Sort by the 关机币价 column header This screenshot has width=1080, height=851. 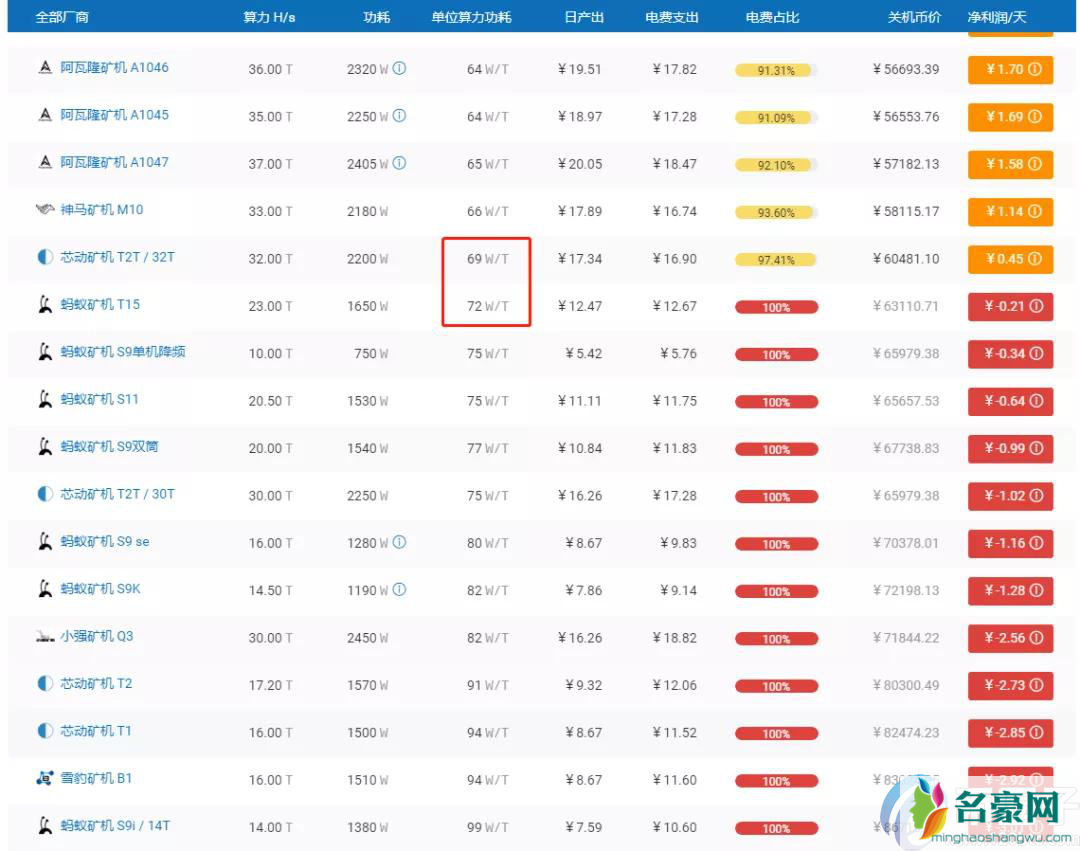[x=914, y=17]
